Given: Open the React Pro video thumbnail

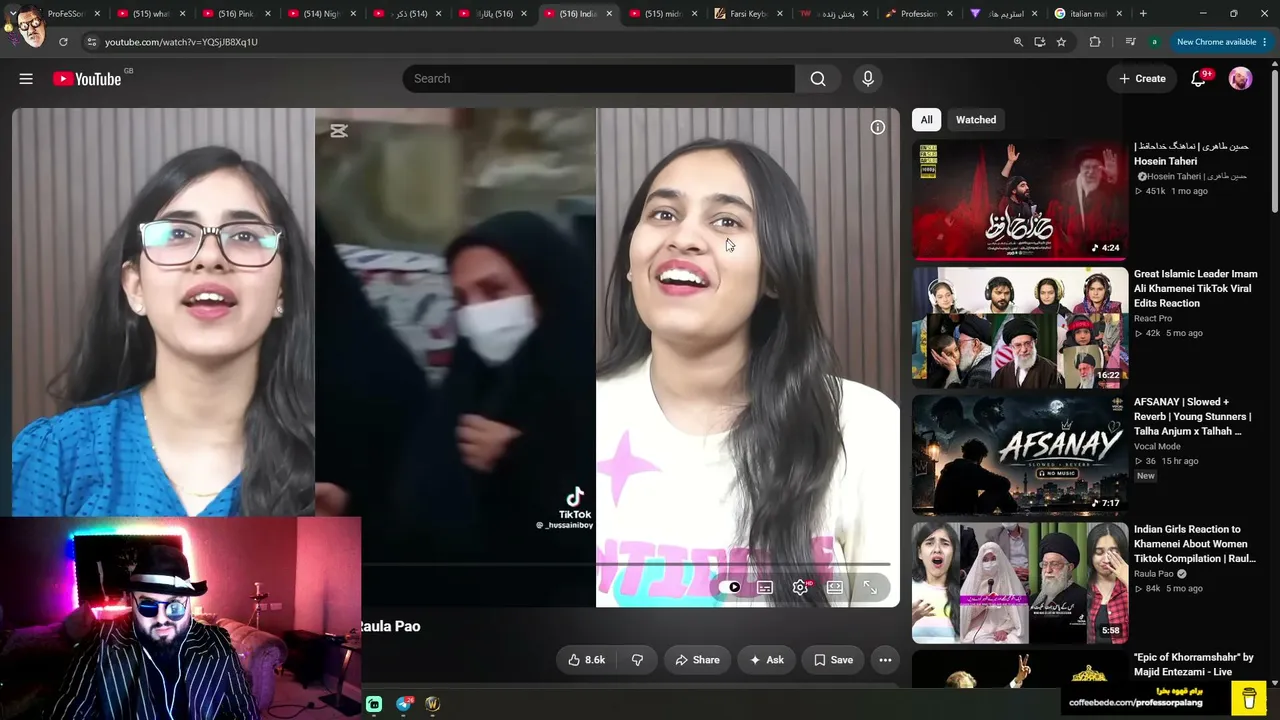Looking at the screenshot, I should pyautogui.click(x=1020, y=327).
